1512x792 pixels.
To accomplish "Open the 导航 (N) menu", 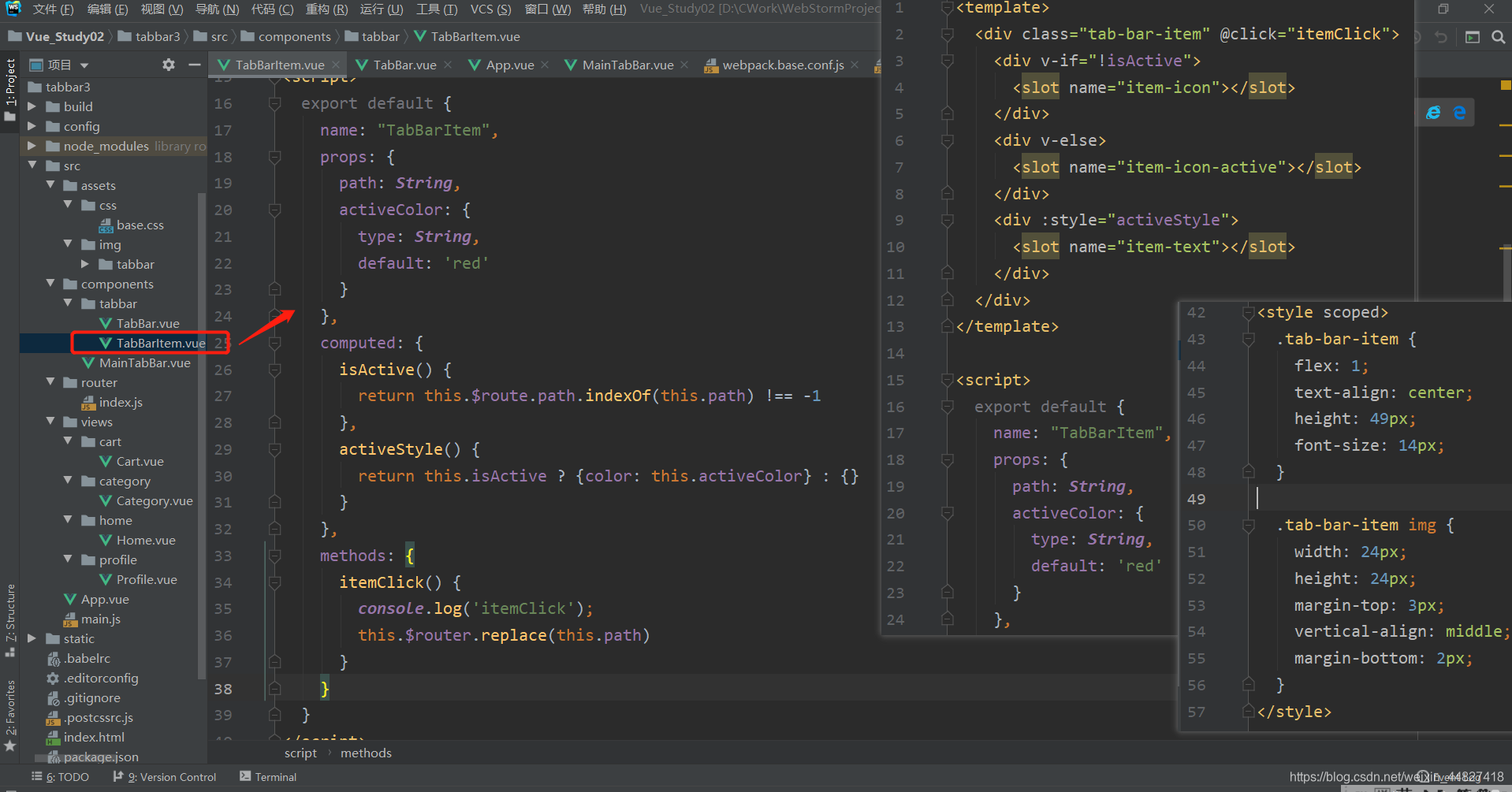I will 217,9.
